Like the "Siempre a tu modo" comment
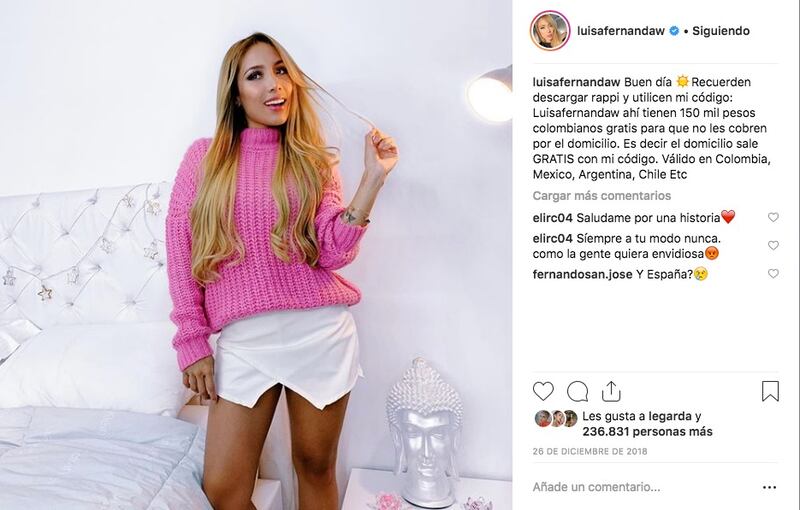This screenshot has width=800, height=510. pos(773,245)
